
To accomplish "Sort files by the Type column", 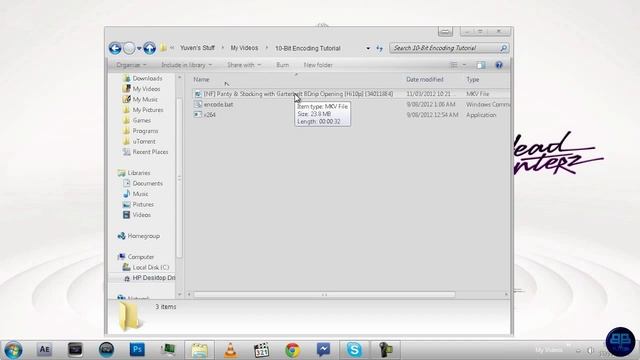I will [473, 80].
